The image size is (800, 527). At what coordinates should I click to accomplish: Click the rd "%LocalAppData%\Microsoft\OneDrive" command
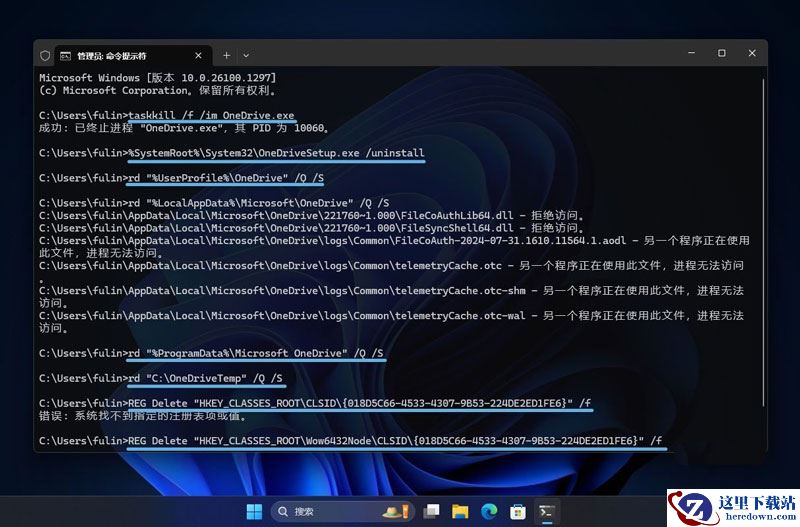click(x=258, y=203)
